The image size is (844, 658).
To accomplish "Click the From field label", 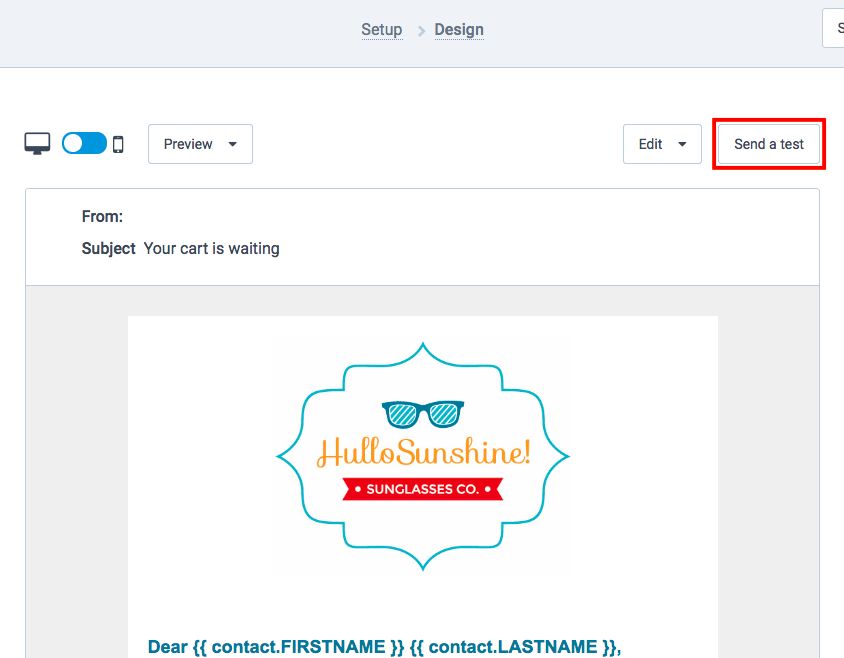I will pyautogui.click(x=102, y=216).
